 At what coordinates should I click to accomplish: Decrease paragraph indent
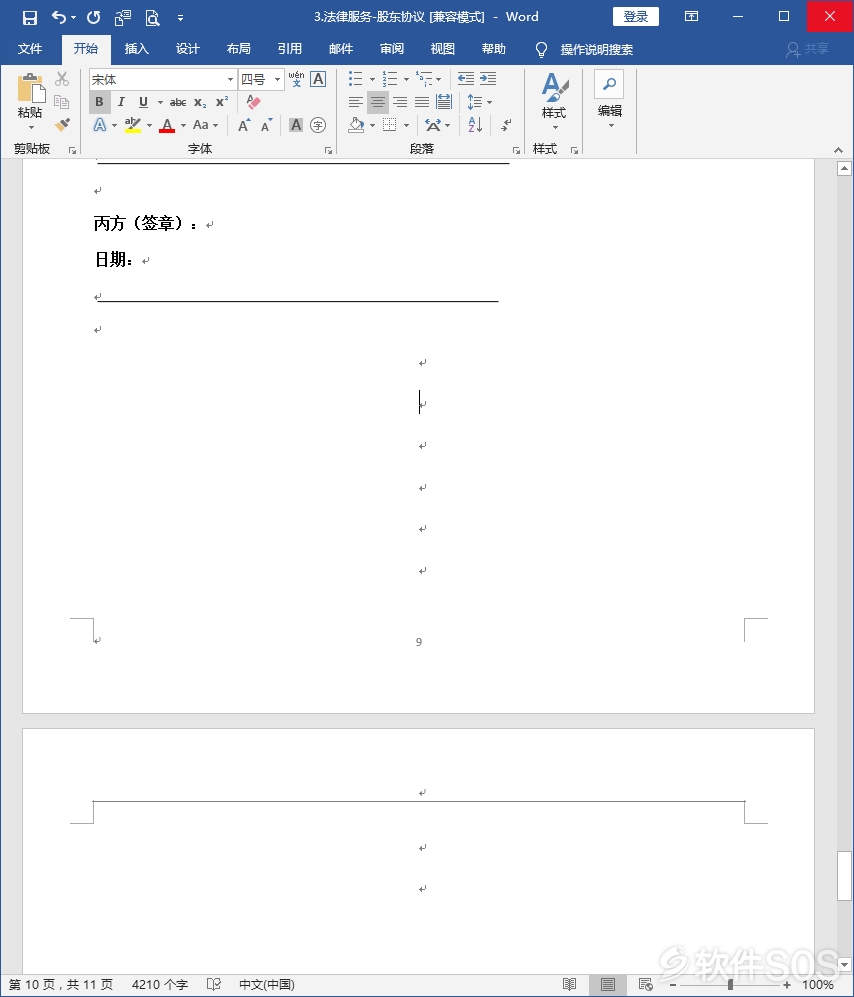[x=466, y=79]
